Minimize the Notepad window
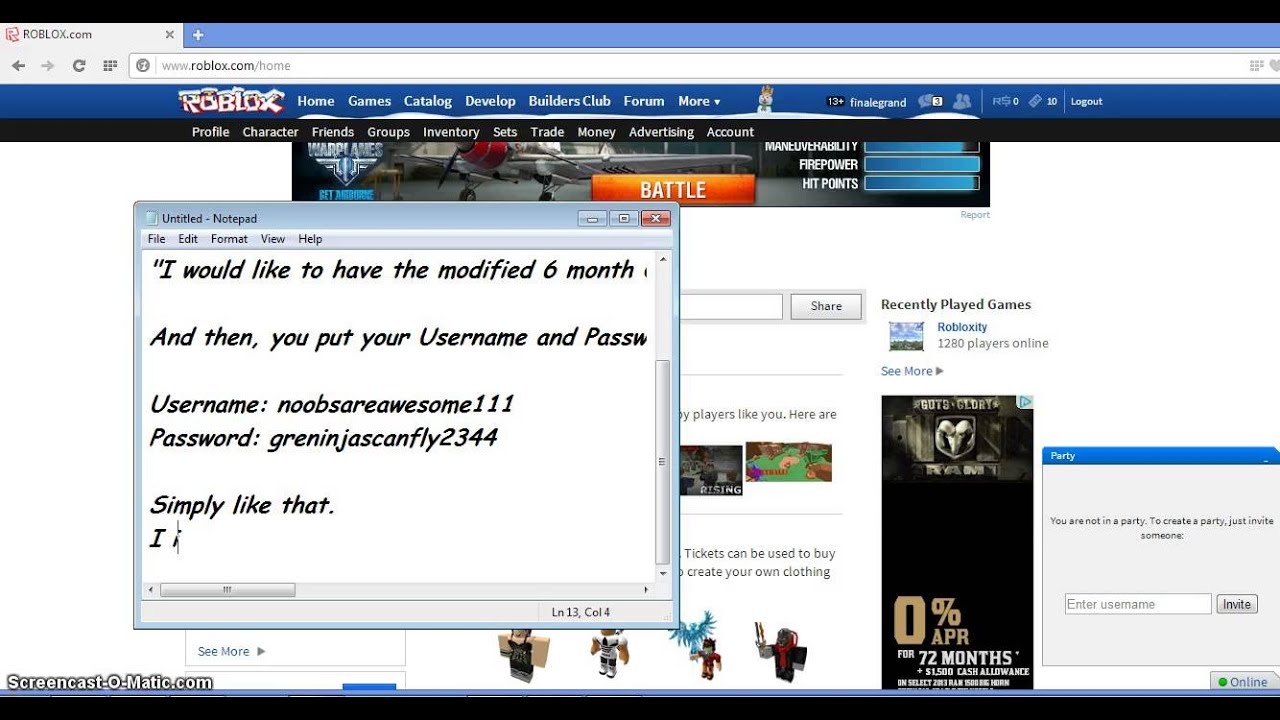Image resolution: width=1280 pixels, height=720 pixels. (593, 218)
